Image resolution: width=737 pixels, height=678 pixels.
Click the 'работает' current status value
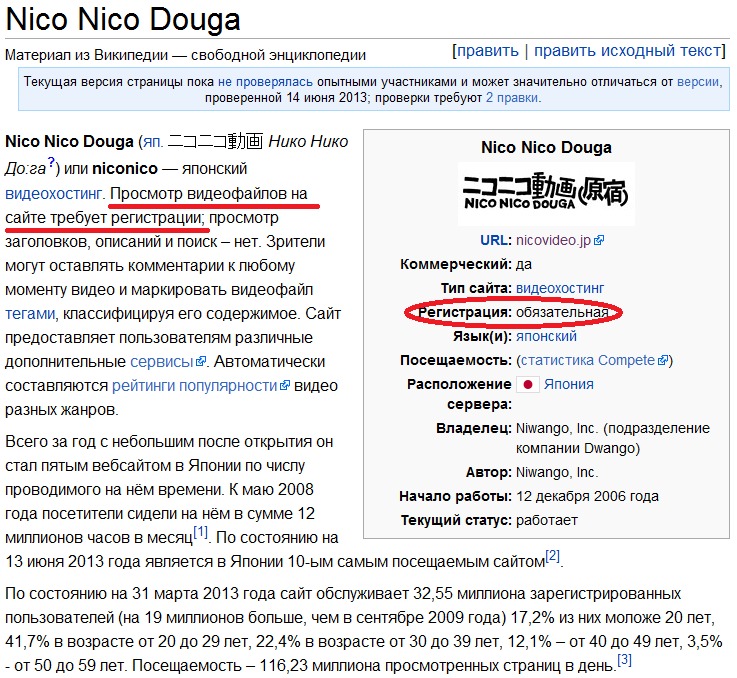(547, 520)
